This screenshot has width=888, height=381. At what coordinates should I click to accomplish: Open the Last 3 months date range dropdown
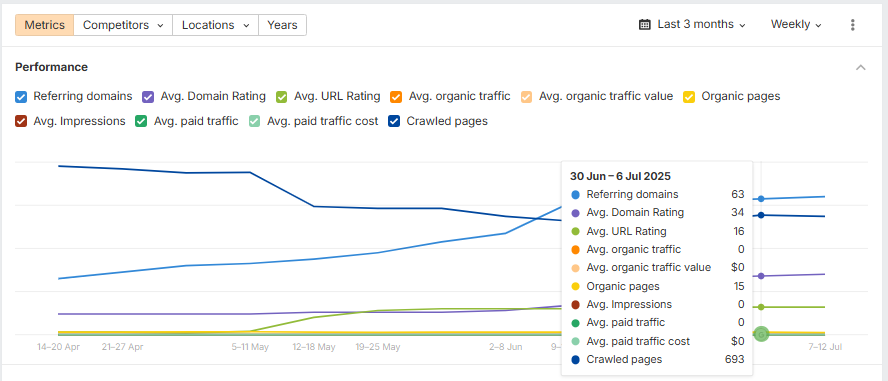[692, 24]
